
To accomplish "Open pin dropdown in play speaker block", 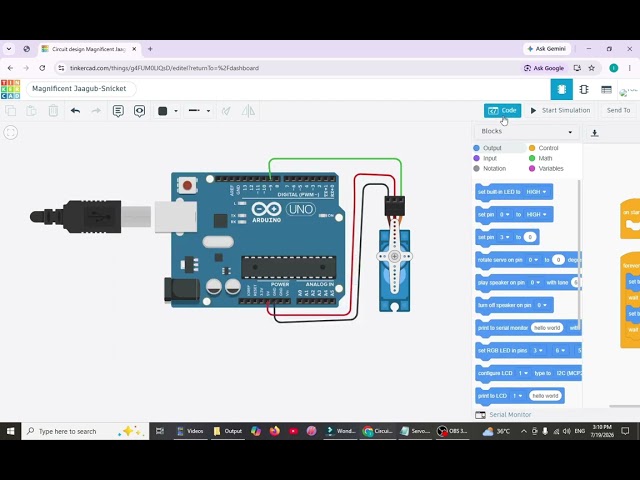I will coord(535,282).
